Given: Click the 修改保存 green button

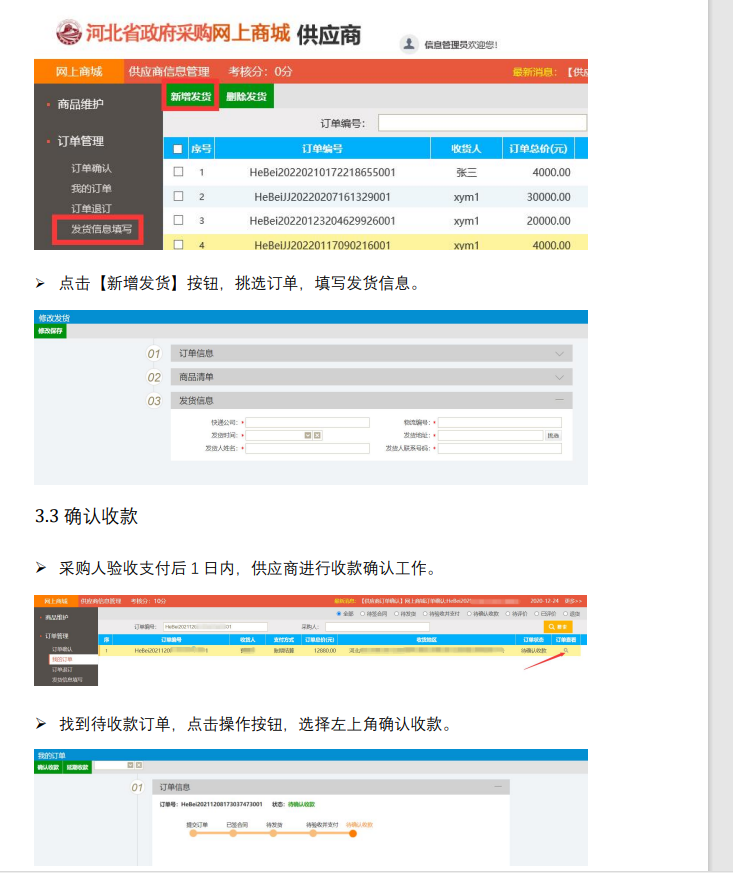Looking at the screenshot, I should pos(50,331).
